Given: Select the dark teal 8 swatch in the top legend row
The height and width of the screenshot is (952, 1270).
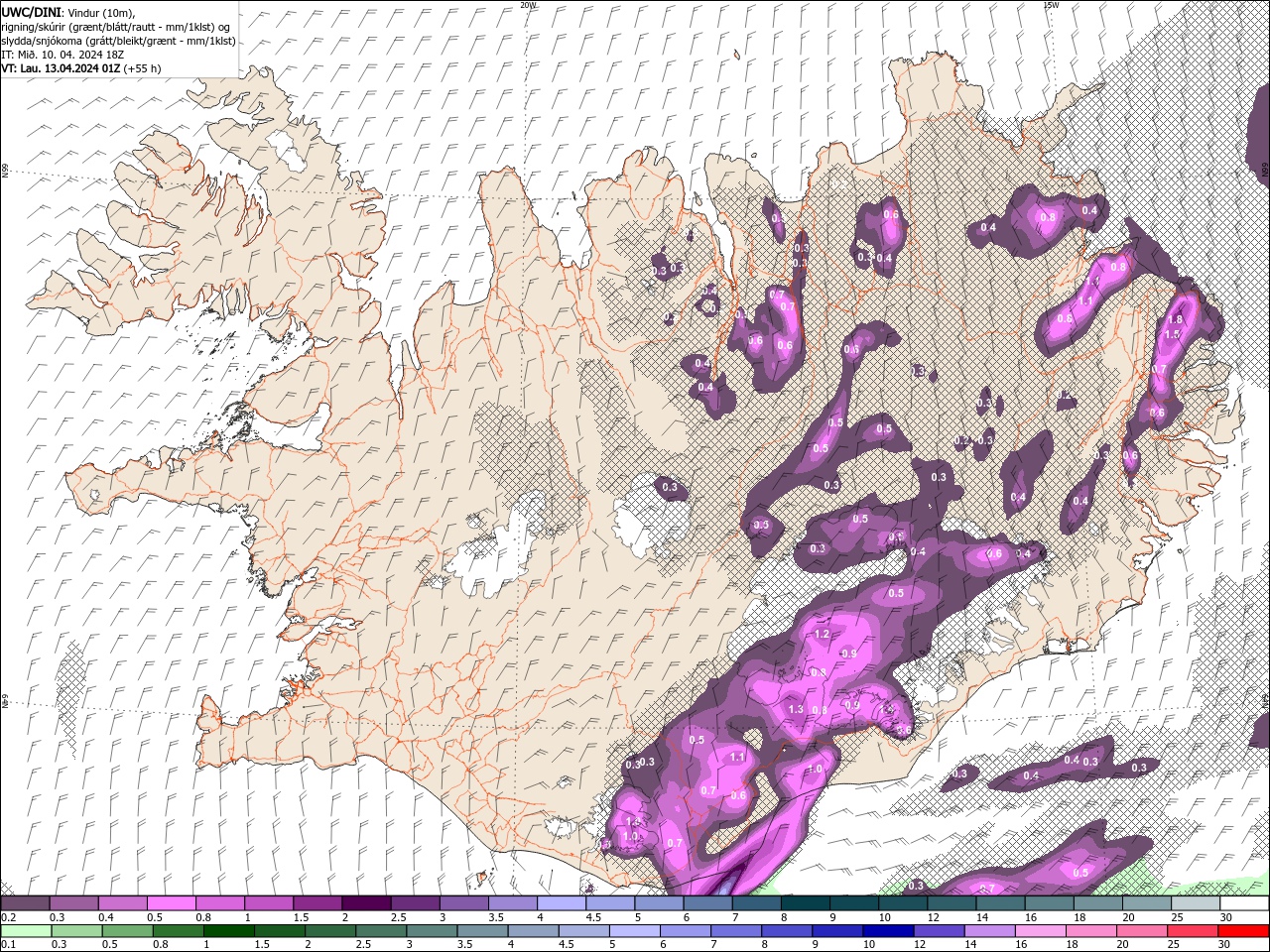Looking at the screenshot, I should pyautogui.click(x=806, y=903).
